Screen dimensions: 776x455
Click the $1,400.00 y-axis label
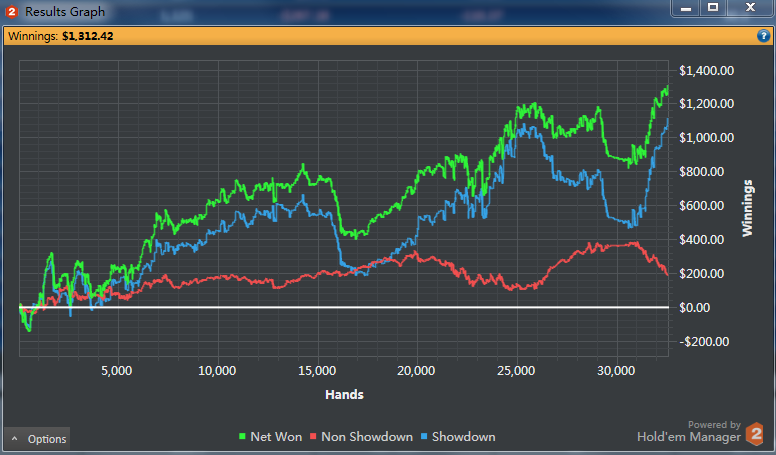point(706,70)
